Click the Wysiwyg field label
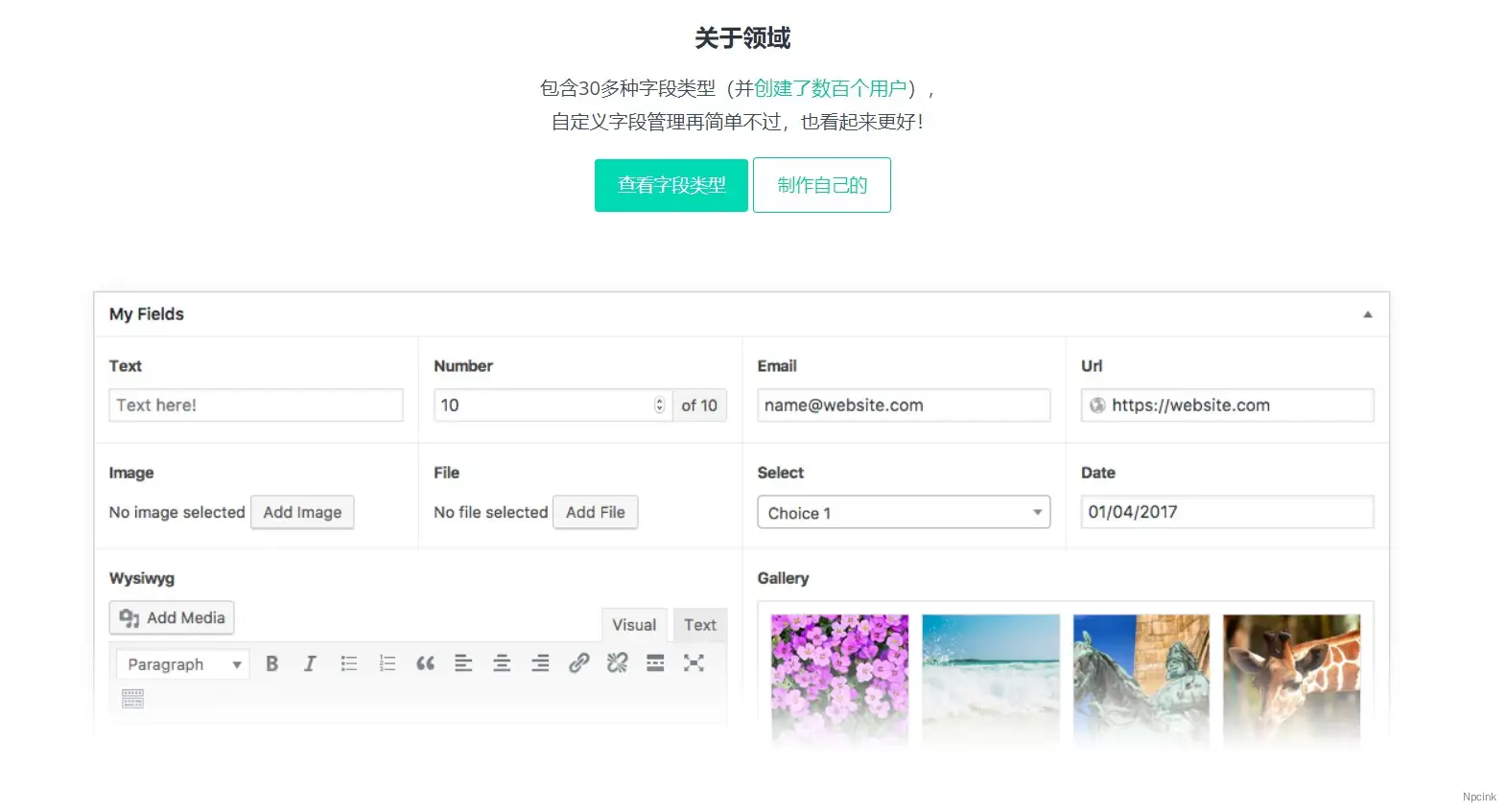 pyautogui.click(x=142, y=578)
